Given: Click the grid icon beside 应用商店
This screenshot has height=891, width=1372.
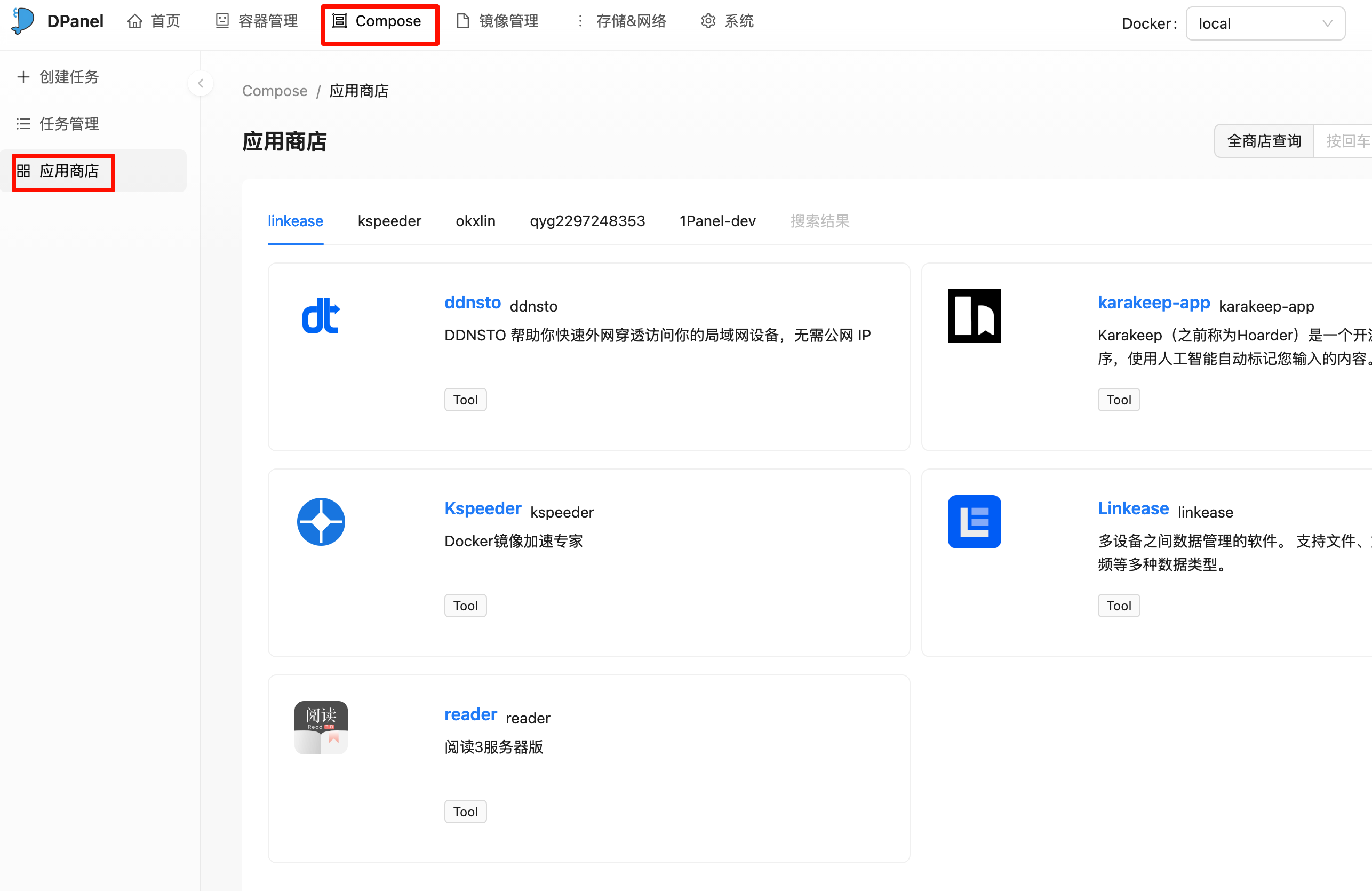Looking at the screenshot, I should coord(23,171).
